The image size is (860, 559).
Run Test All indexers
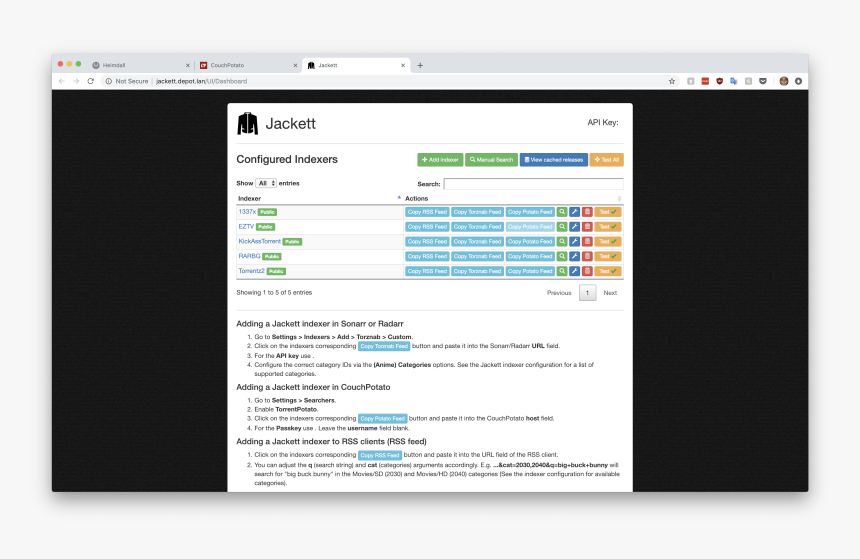(607, 160)
